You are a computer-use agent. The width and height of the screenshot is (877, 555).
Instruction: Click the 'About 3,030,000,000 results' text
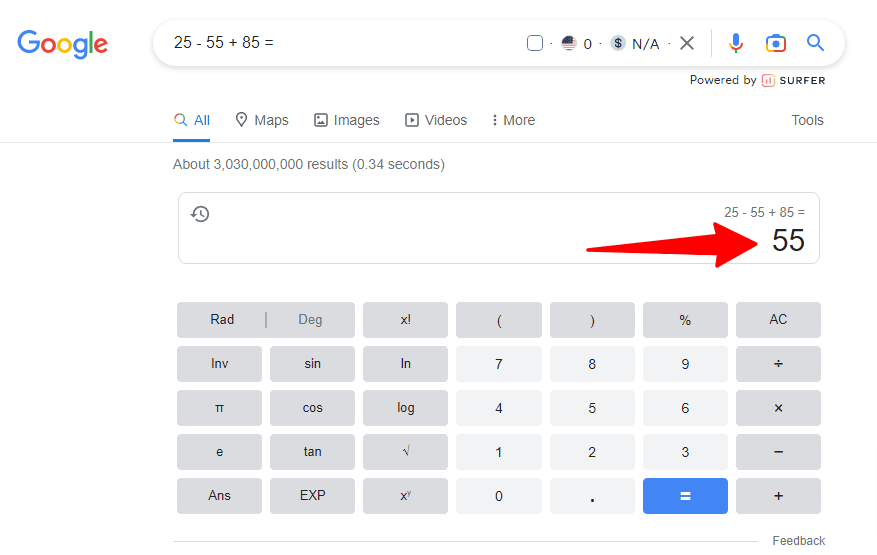pos(309,164)
